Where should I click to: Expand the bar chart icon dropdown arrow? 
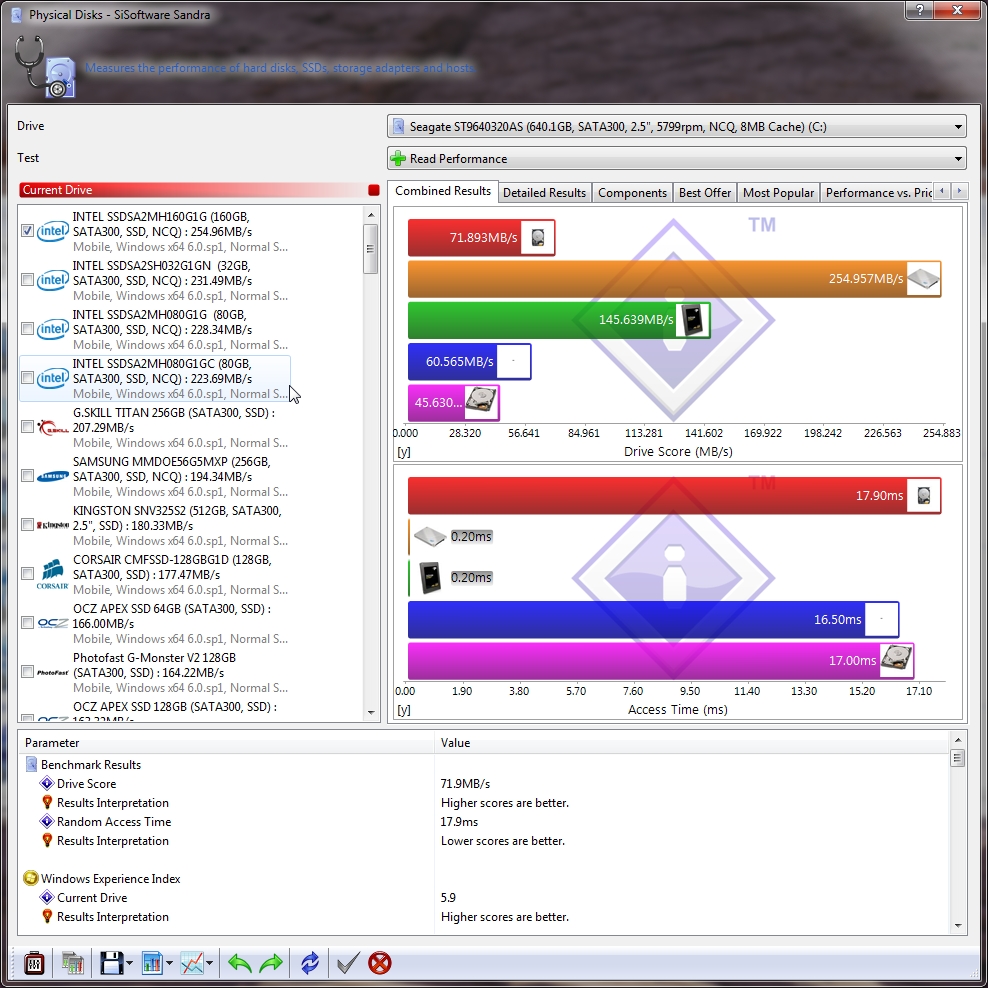[169, 963]
